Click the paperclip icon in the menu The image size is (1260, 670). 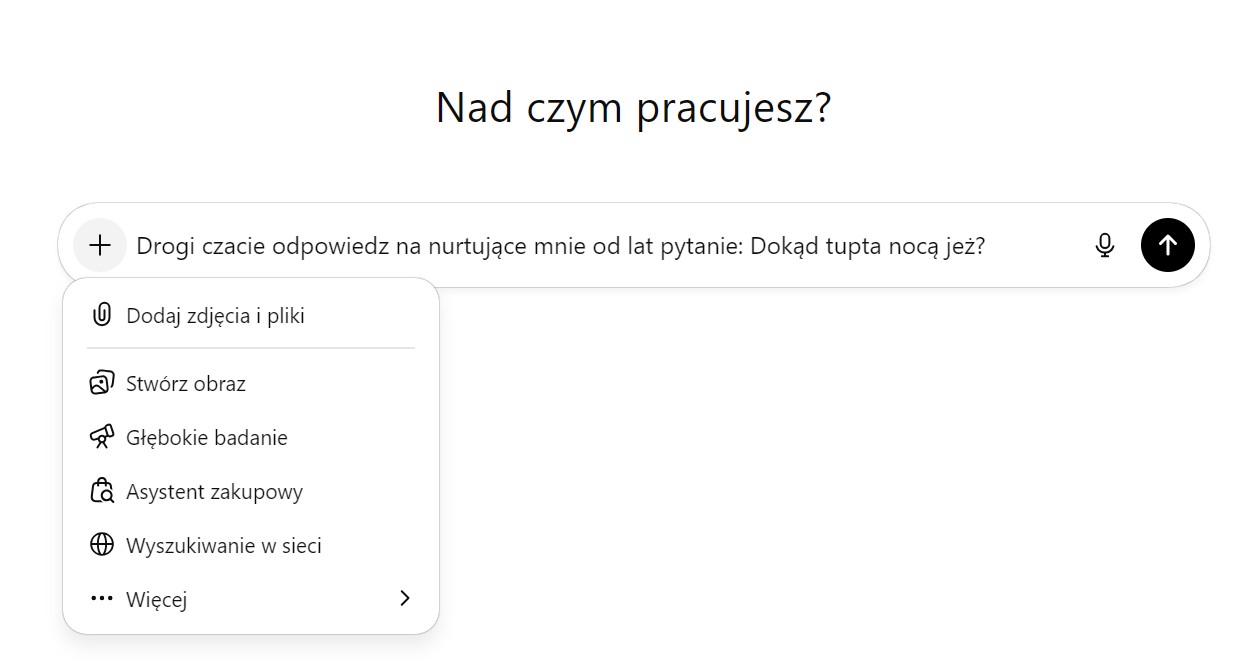pyautogui.click(x=101, y=316)
